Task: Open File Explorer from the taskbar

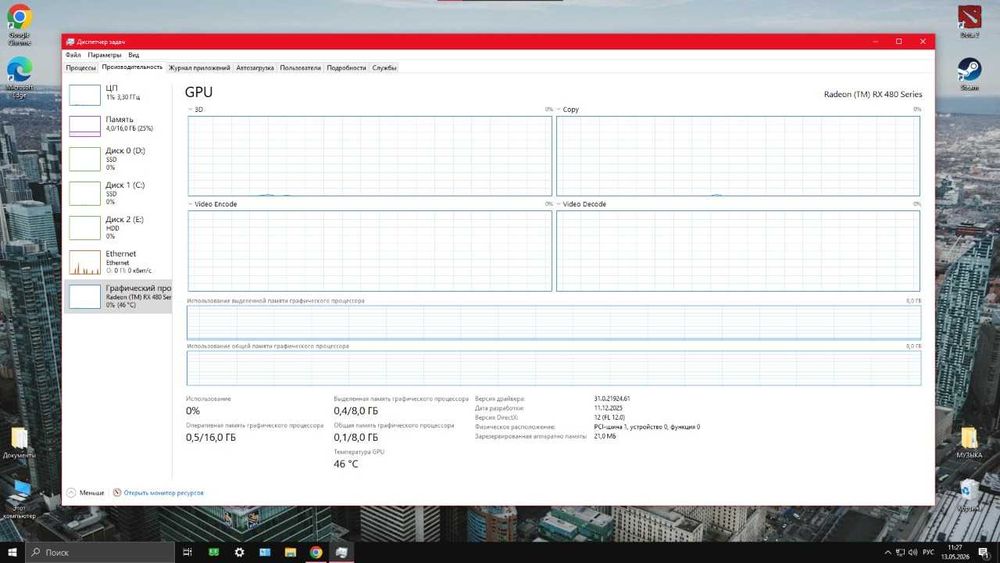Action: click(290, 552)
